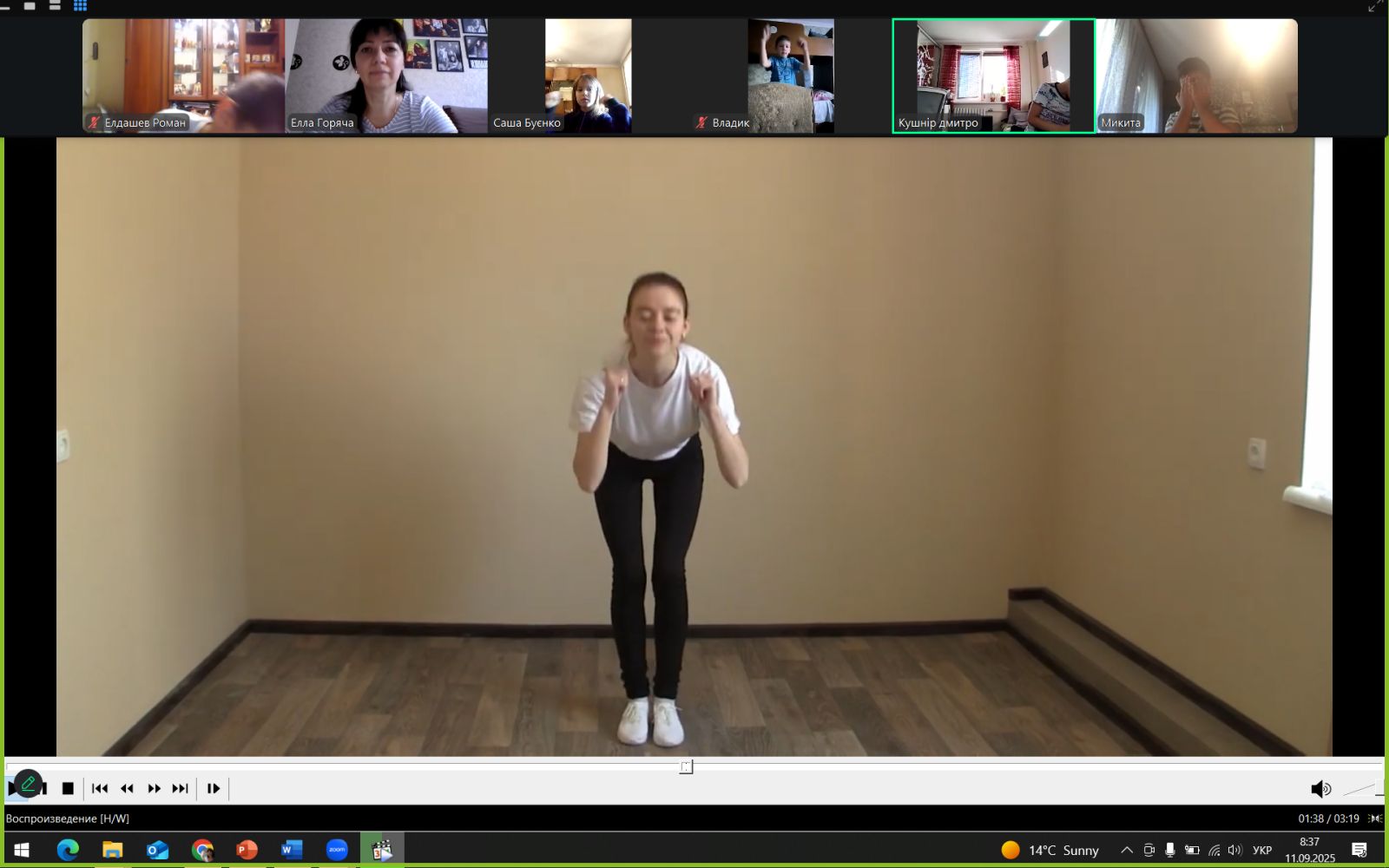The image size is (1389, 868).
Task: Select Елла Горяча's video thumbnail
Action: (386, 76)
